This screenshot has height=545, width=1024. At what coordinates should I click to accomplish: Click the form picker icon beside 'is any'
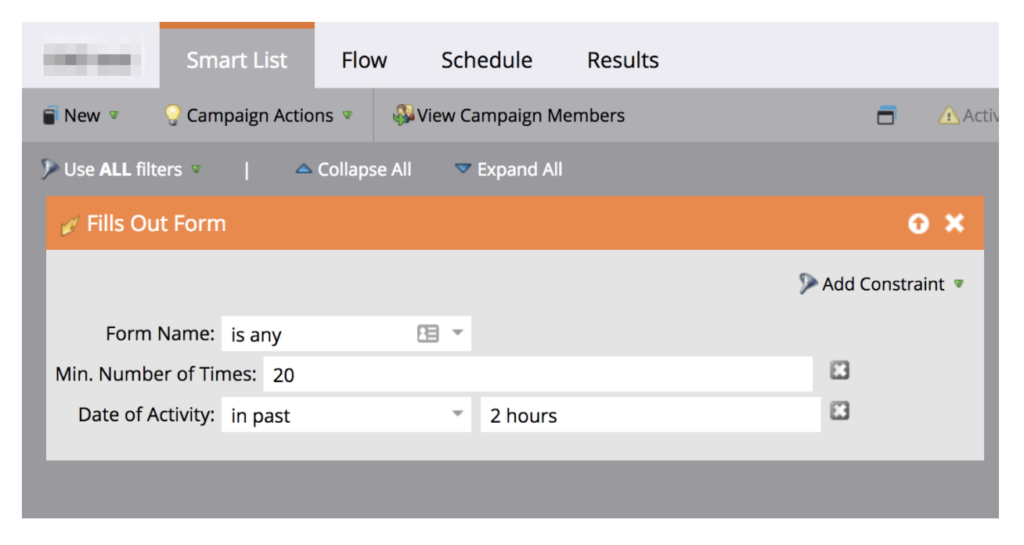[428, 334]
